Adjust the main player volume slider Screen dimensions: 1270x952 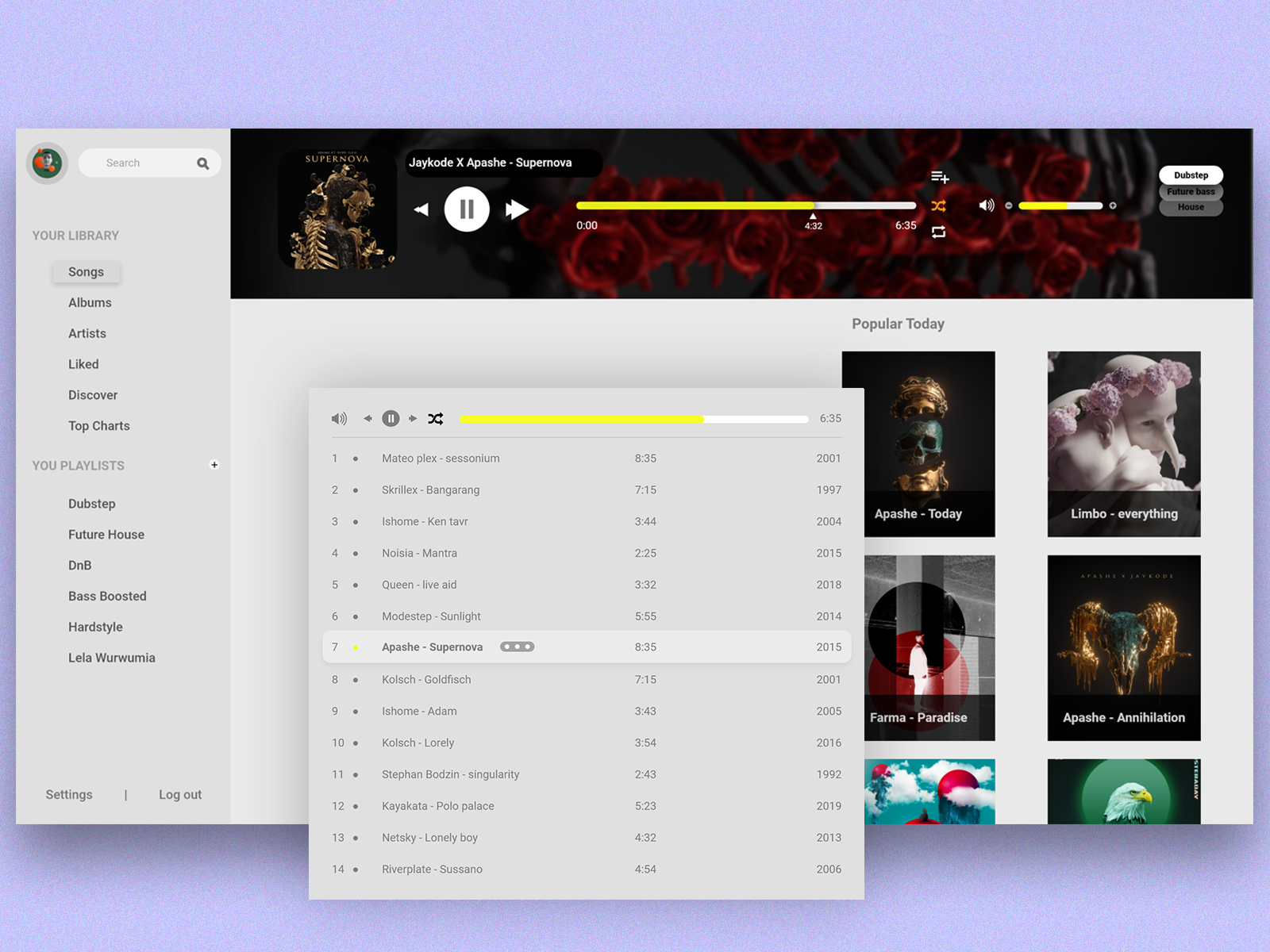point(1060,205)
